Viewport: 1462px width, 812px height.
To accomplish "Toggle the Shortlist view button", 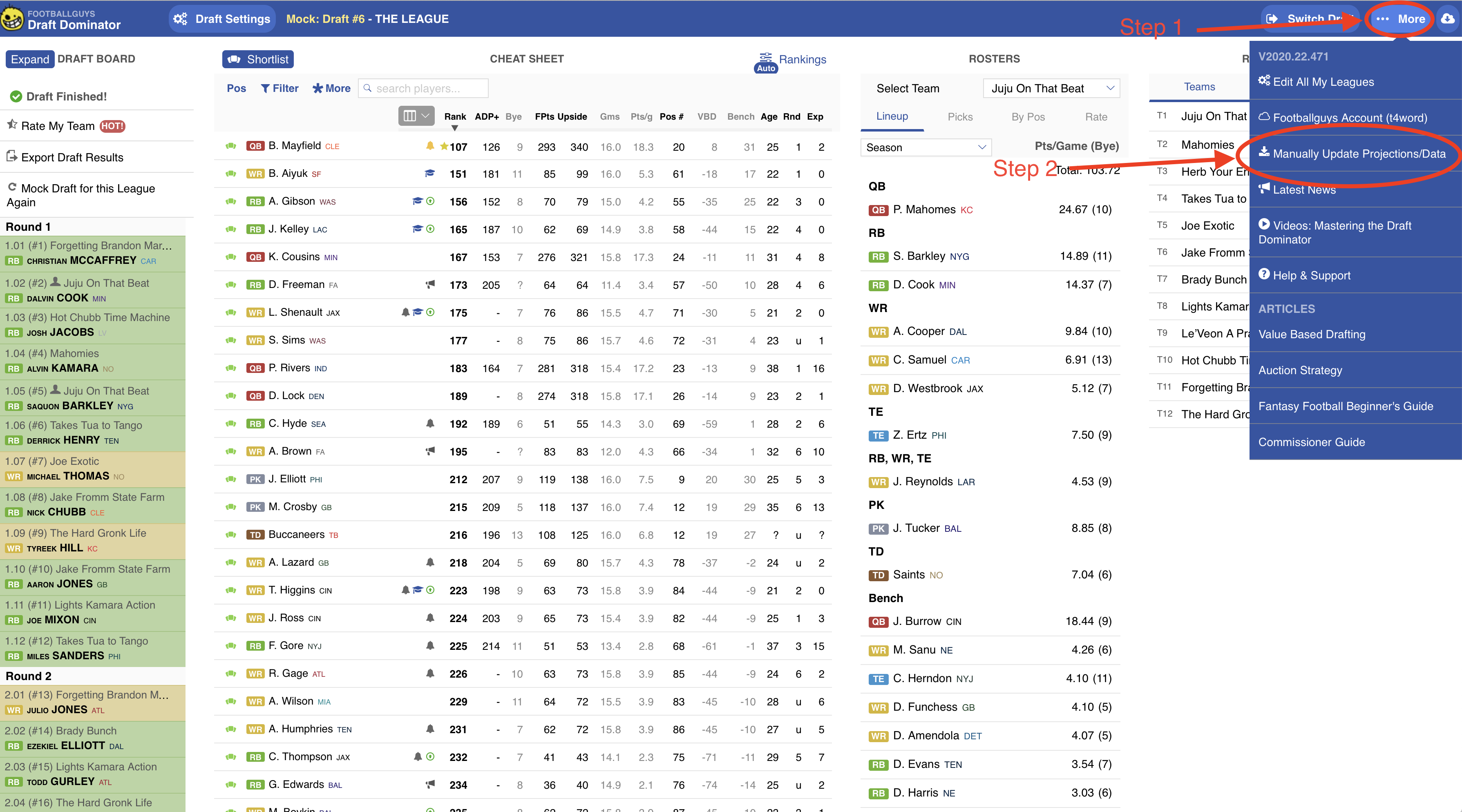I will pyautogui.click(x=258, y=59).
